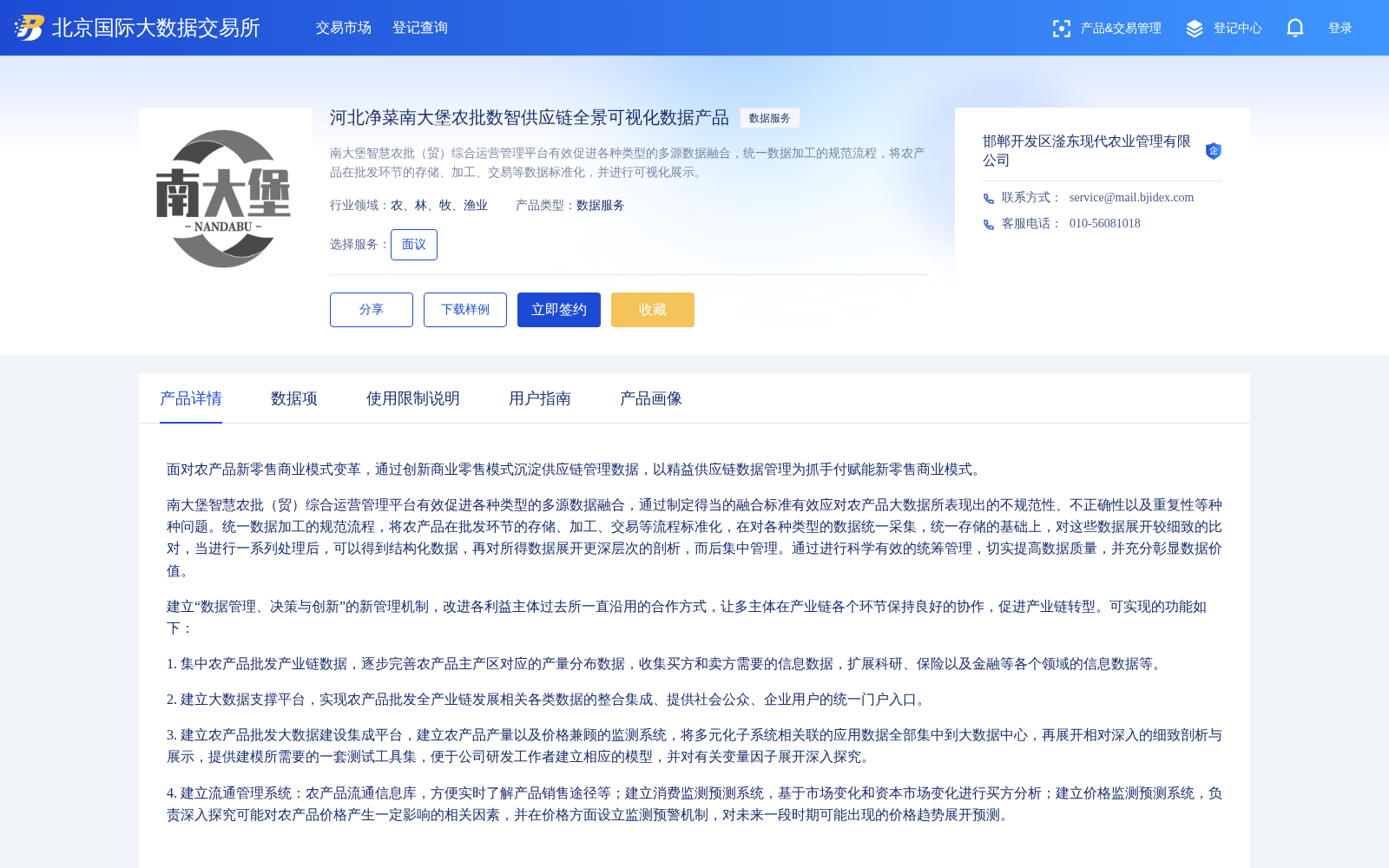Switch to the 产品详情 tab
This screenshot has height=868, width=1389.
(x=191, y=398)
